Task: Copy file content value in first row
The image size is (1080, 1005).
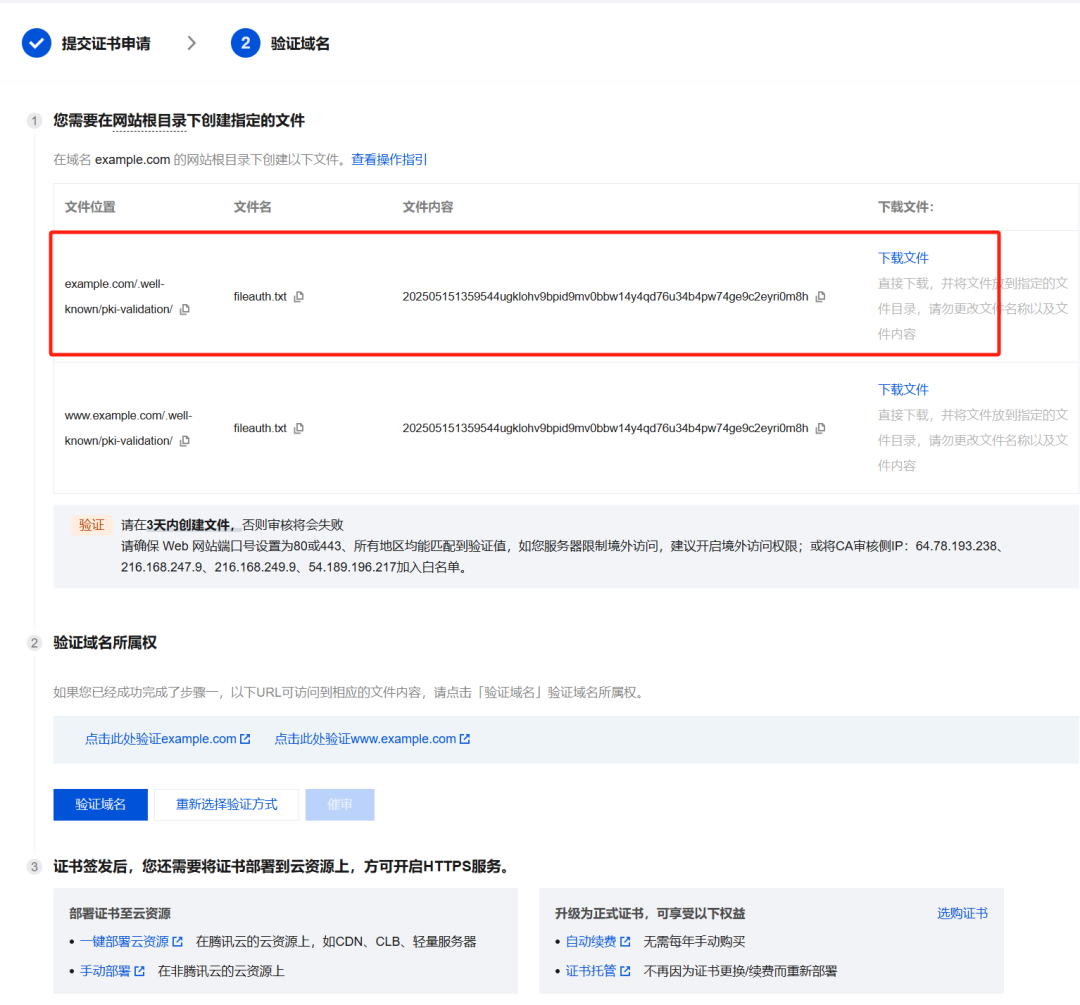Action: pos(820,297)
